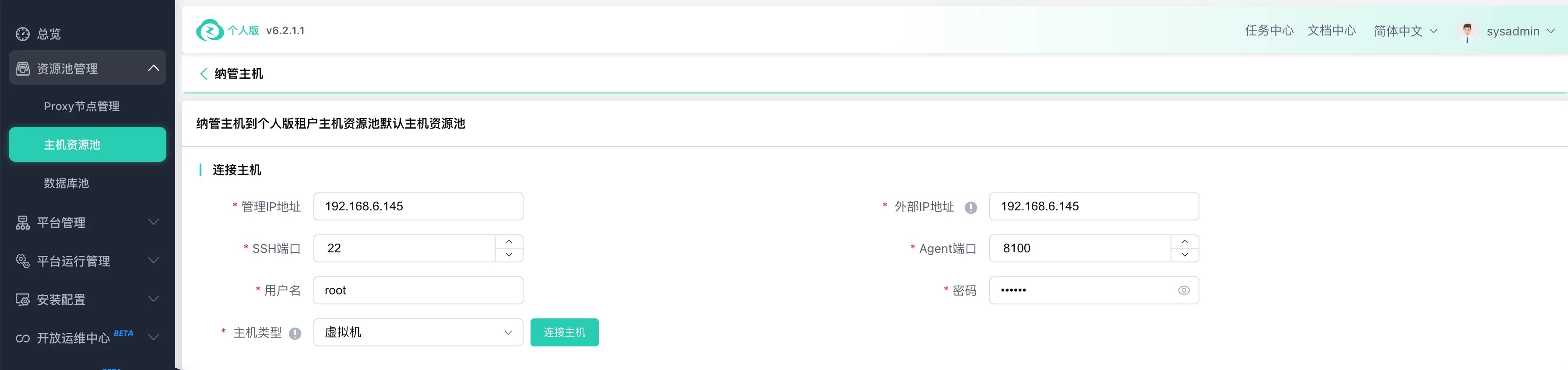Increase SSH端口 value with up arrow

pyautogui.click(x=509, y=241)
